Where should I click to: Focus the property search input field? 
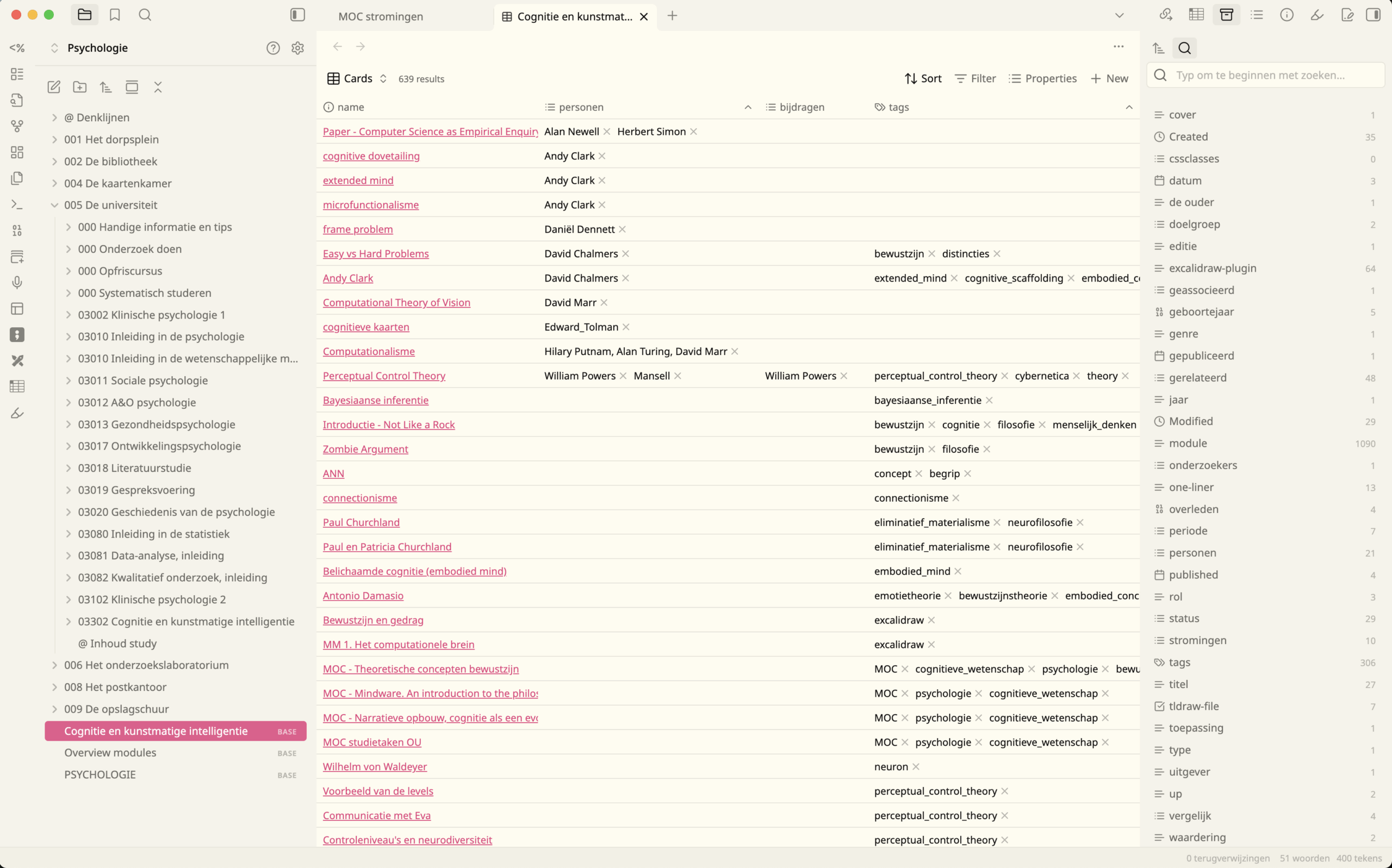1266,75
